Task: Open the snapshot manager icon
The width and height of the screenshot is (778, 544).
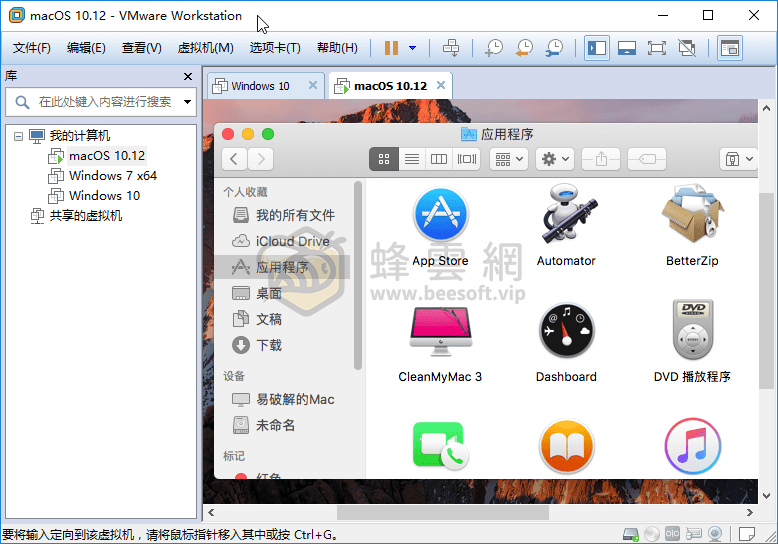Action: point(554,48)
